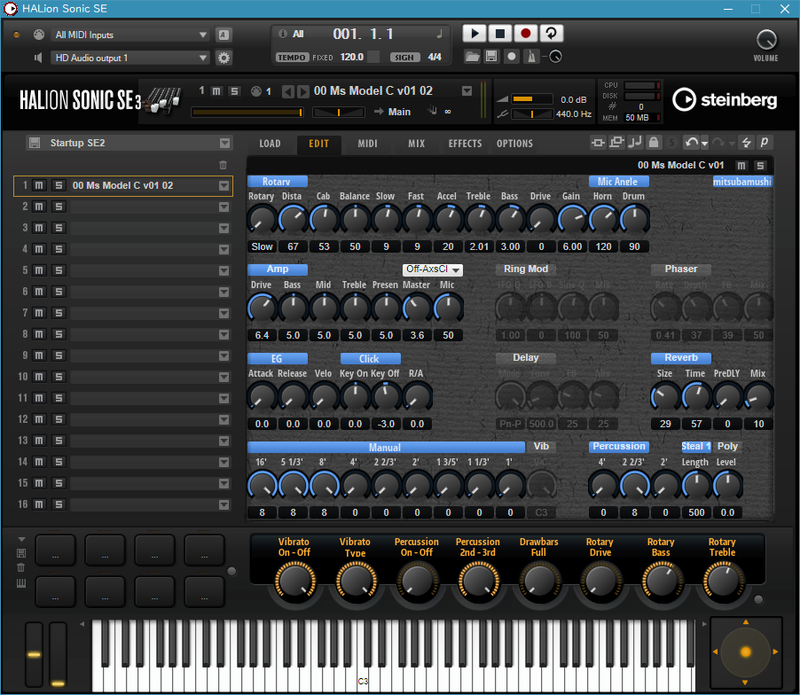Toggle solo in 00 Ms Model C v01 header

[760, 165]
